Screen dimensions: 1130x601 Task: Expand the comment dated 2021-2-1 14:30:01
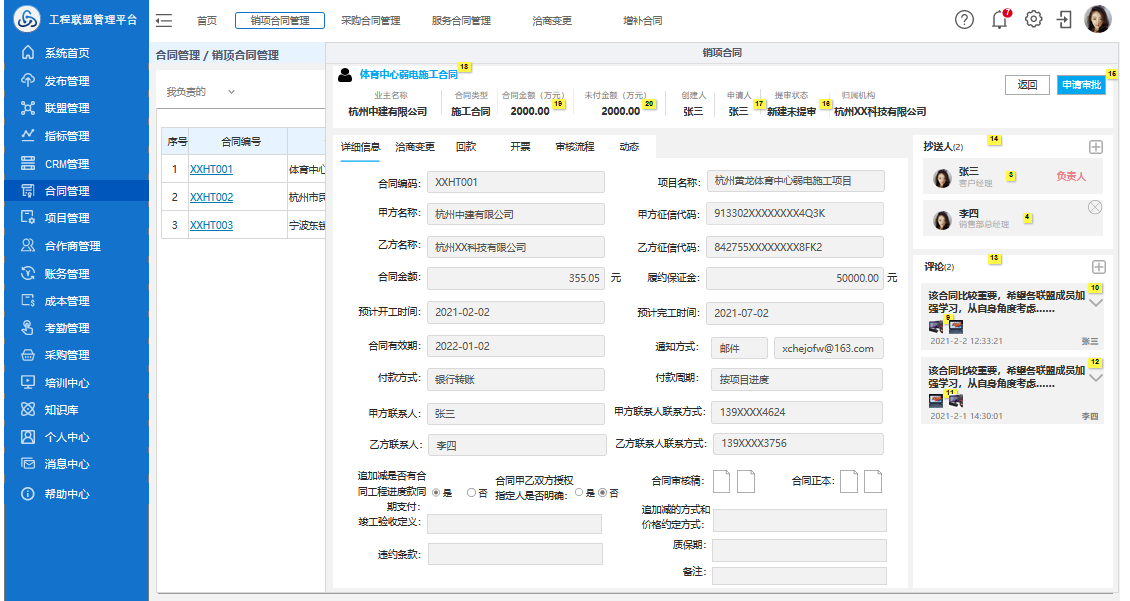(x=1095, y=378)
